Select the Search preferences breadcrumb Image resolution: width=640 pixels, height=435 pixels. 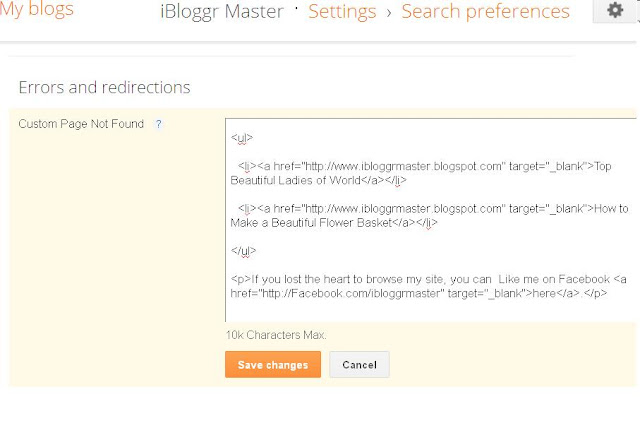(x=485, y=11)
